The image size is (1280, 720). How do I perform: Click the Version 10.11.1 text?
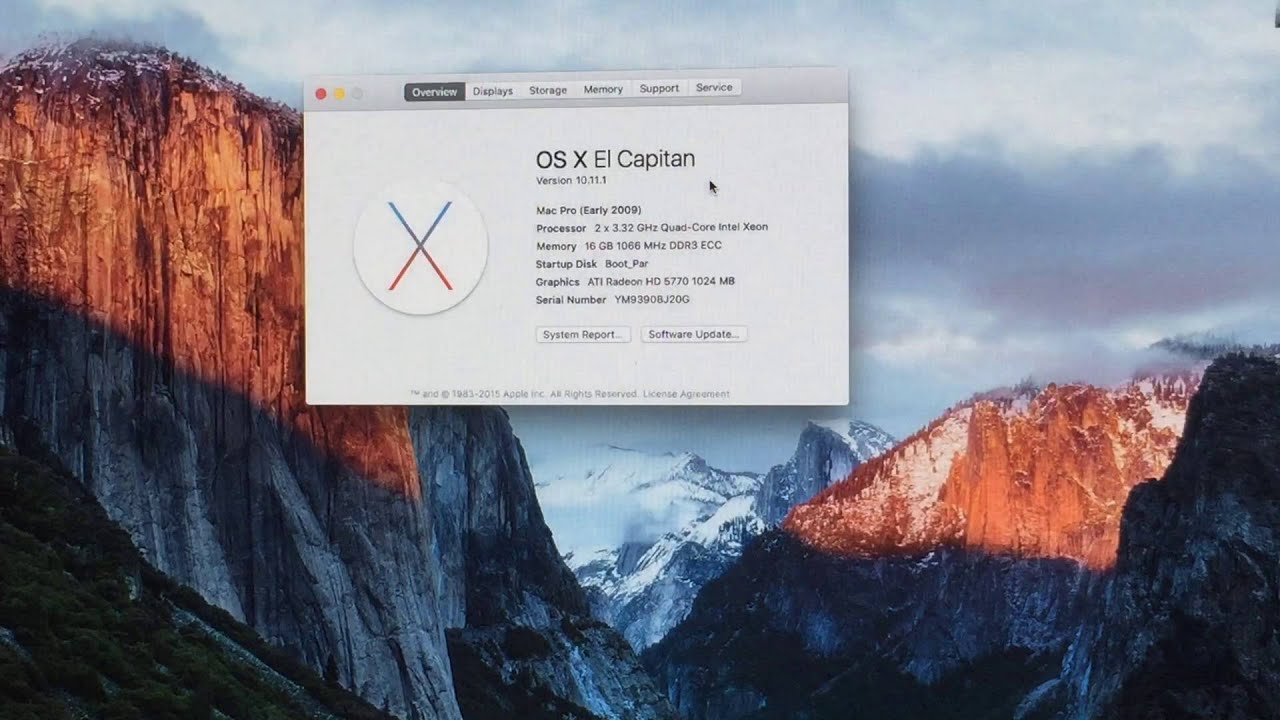(571, 181)
